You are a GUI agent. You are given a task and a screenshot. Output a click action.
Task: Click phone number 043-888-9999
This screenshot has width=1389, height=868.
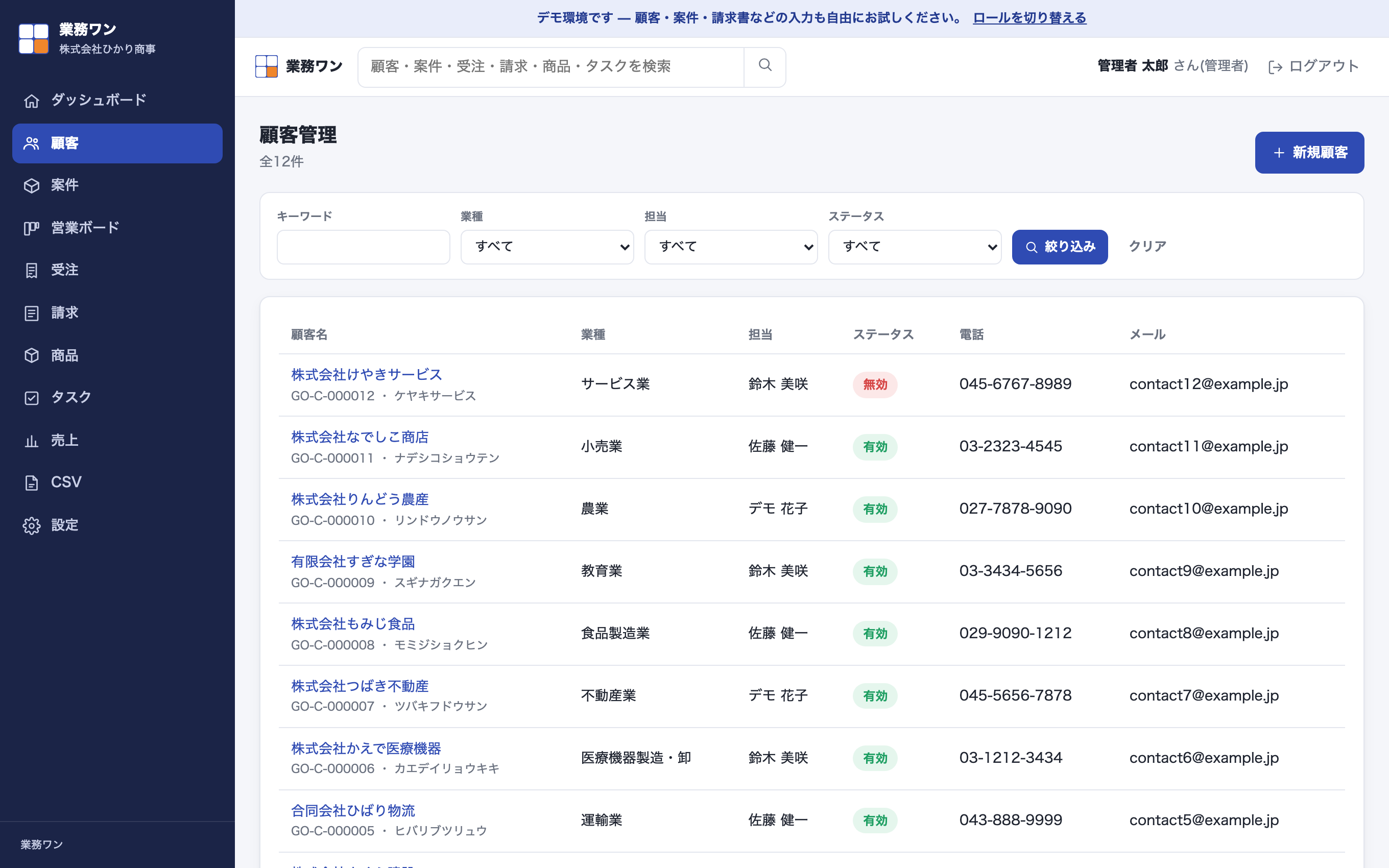1011,821
